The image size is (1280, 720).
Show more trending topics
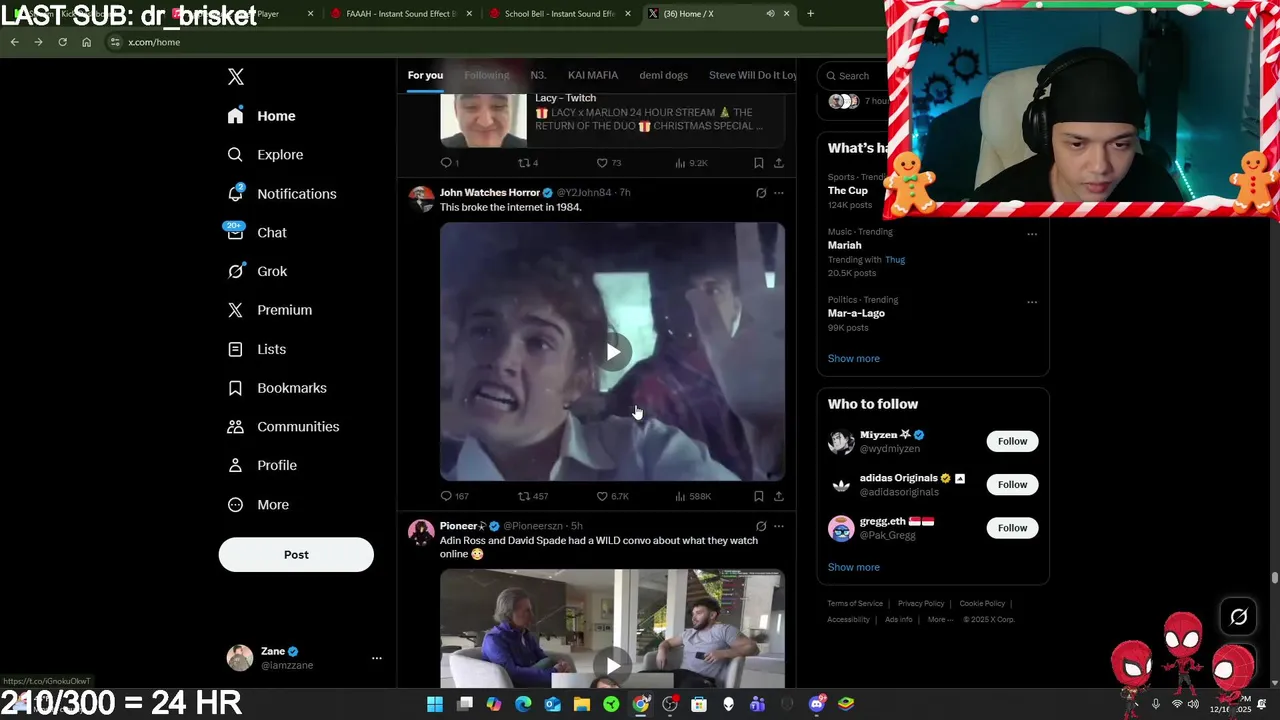click(854, 359)
